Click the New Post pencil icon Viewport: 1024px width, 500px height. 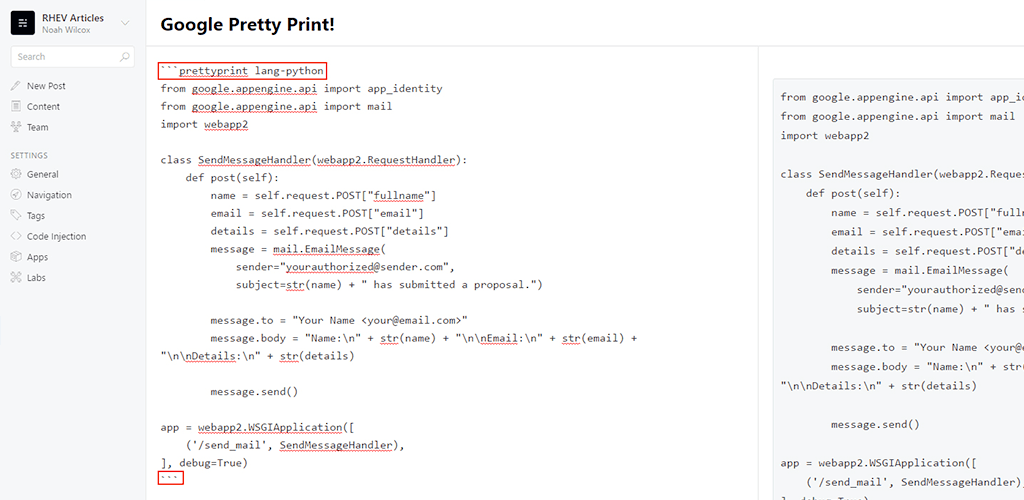tap(16, 86)
